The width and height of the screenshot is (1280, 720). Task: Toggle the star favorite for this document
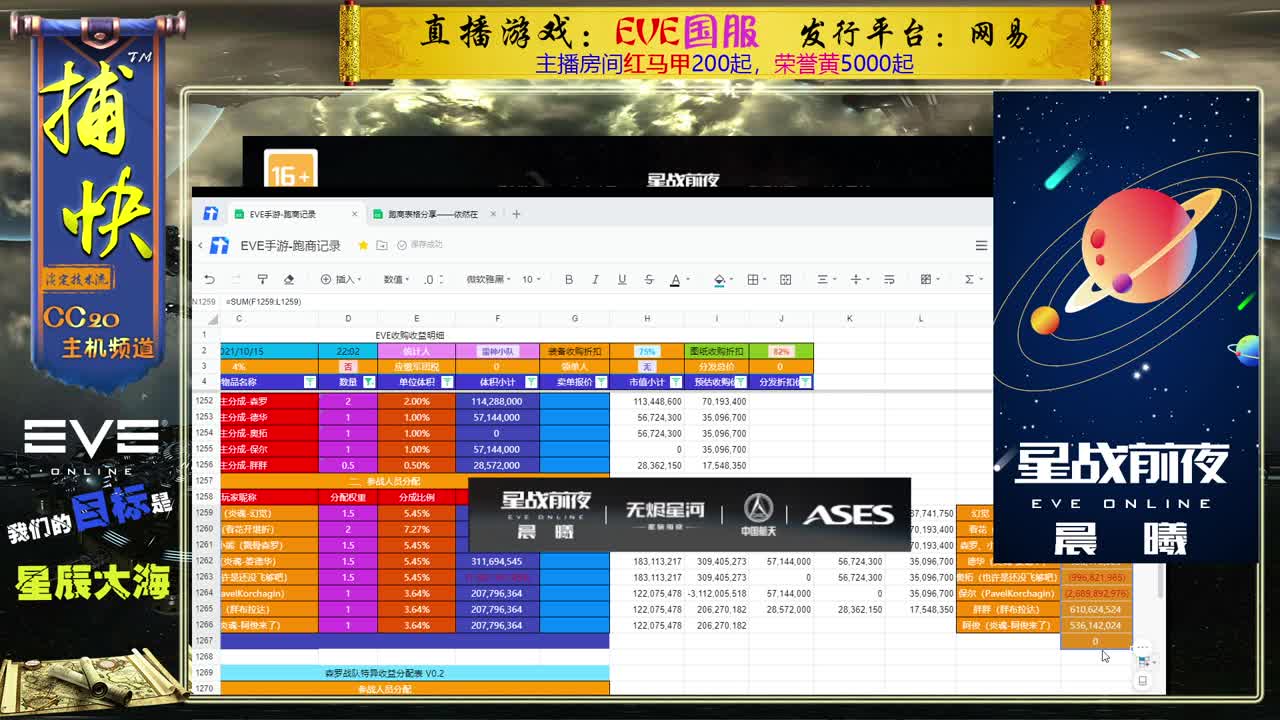click(x=363, y=245)
